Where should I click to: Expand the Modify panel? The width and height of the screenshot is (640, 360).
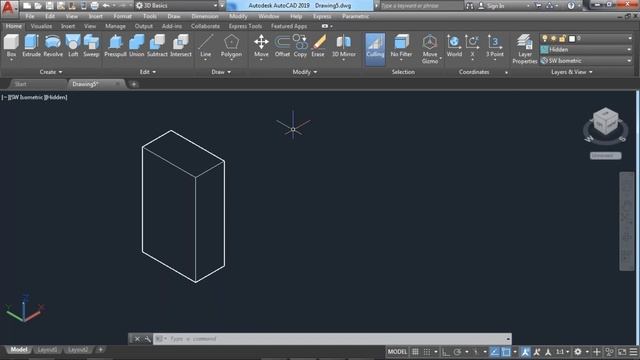click(x=304, y=72)
